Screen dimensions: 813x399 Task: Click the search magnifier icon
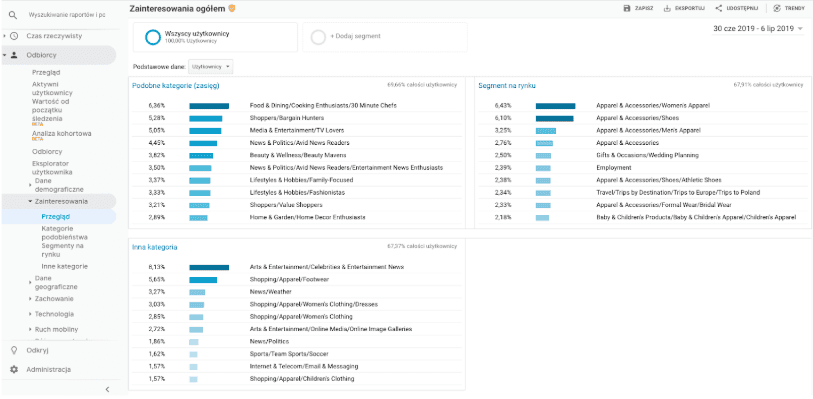[13, 15]
